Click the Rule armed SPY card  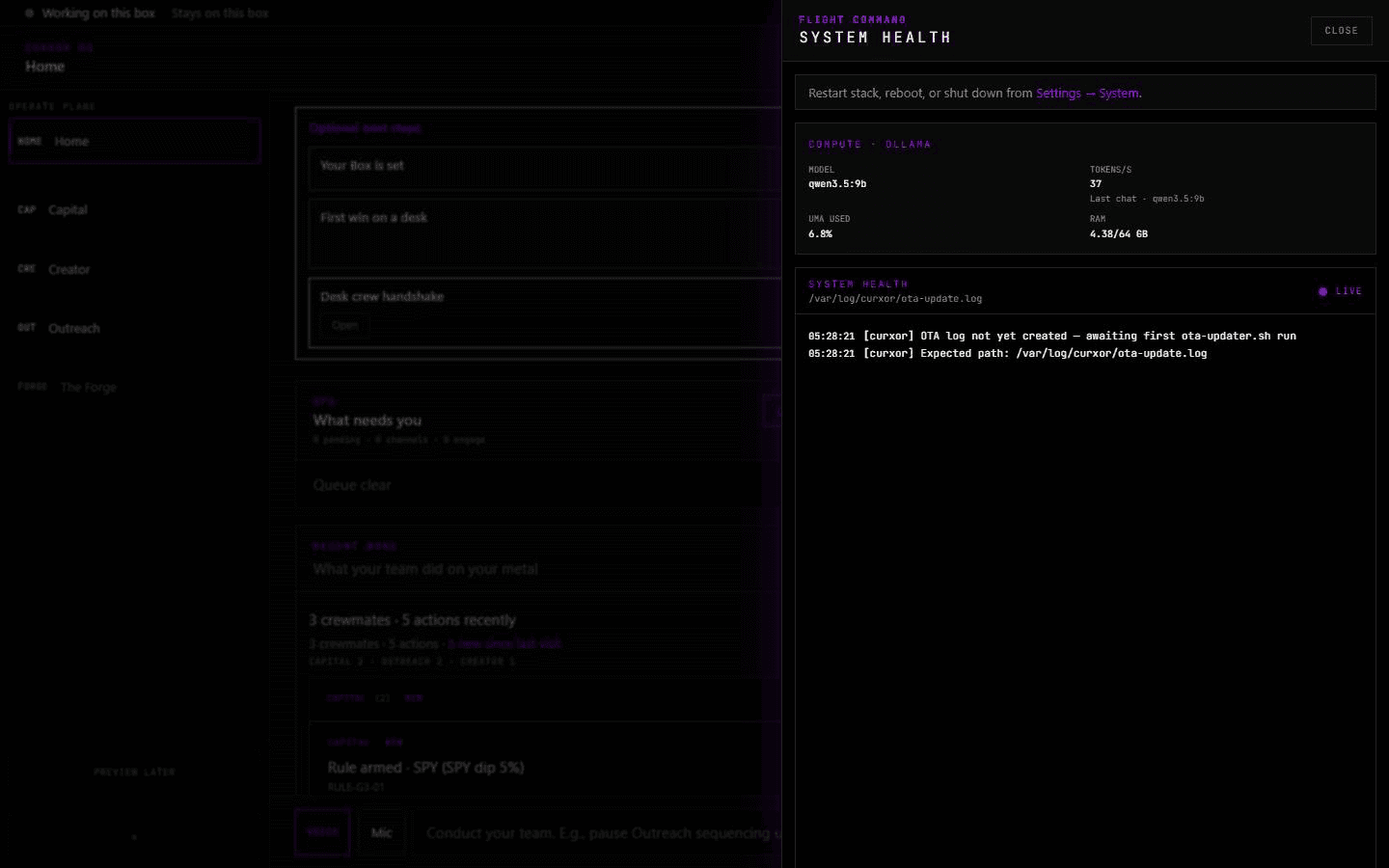[545, 760]
